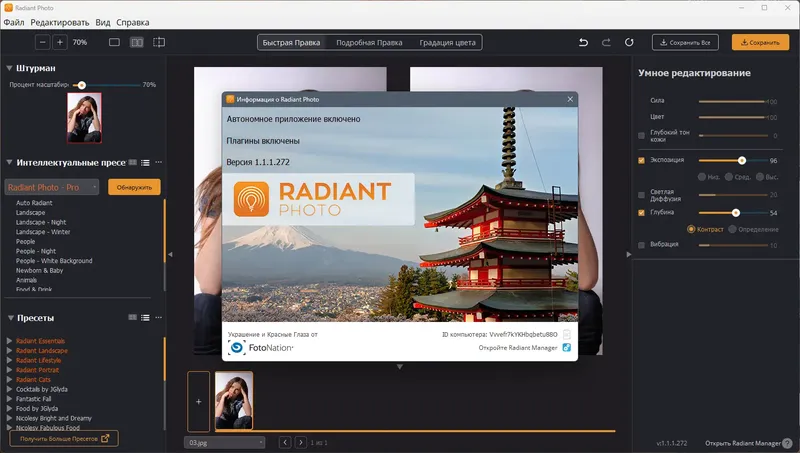Zoom out with the minus button

(42, 42)
